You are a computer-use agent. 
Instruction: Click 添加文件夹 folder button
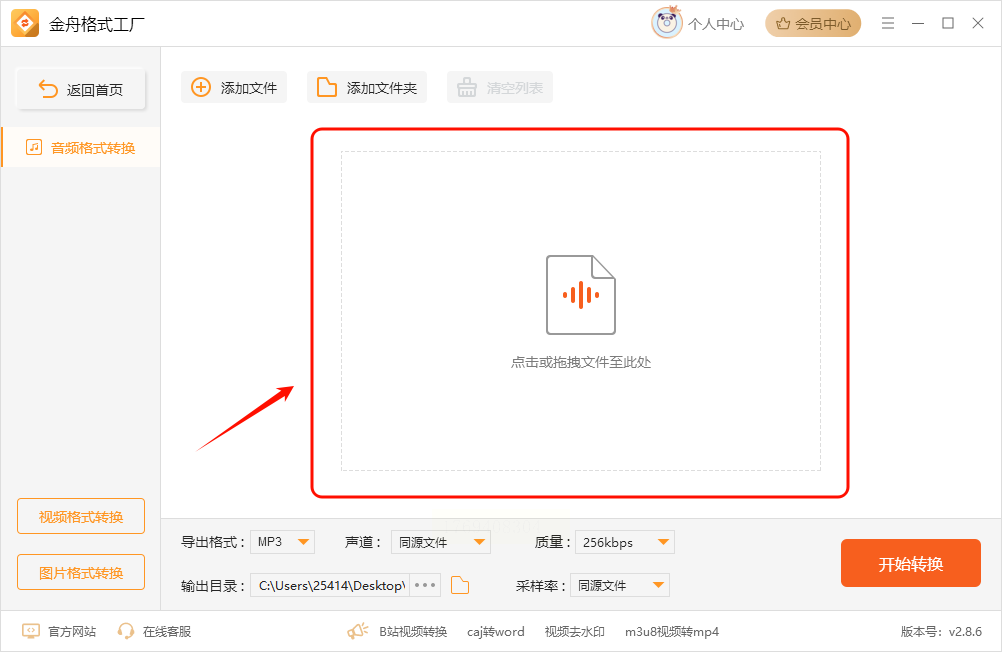click(x=367, y=88)
